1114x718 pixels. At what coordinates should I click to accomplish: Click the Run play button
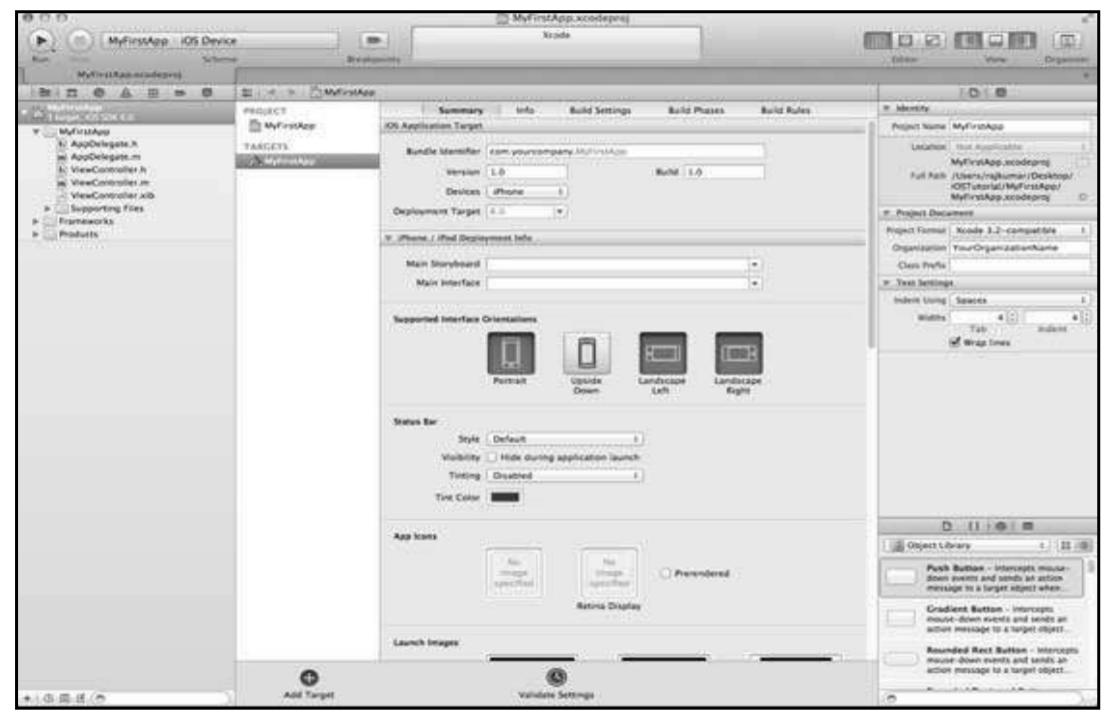41,40
